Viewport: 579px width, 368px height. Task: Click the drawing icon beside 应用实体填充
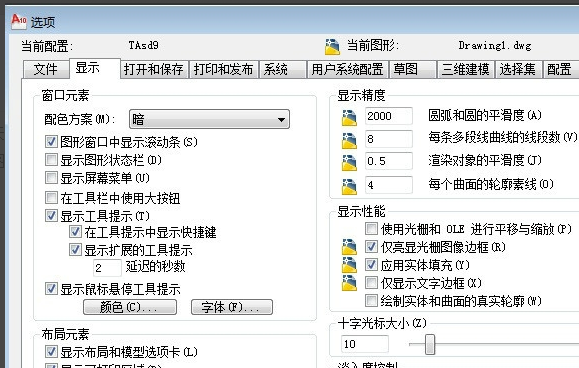[x=349, y=265]
